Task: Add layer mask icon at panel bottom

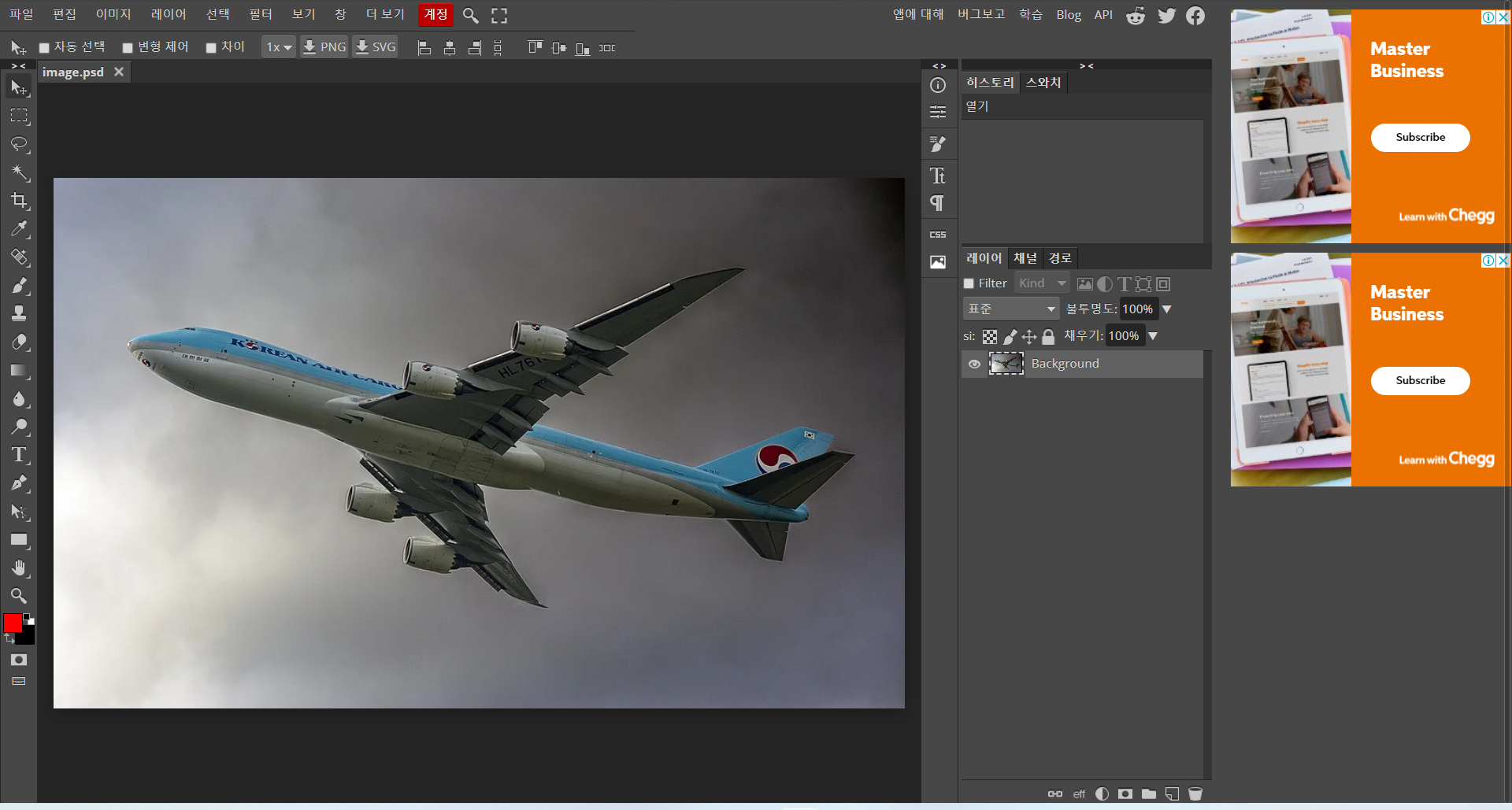Action: [1125, 793]
